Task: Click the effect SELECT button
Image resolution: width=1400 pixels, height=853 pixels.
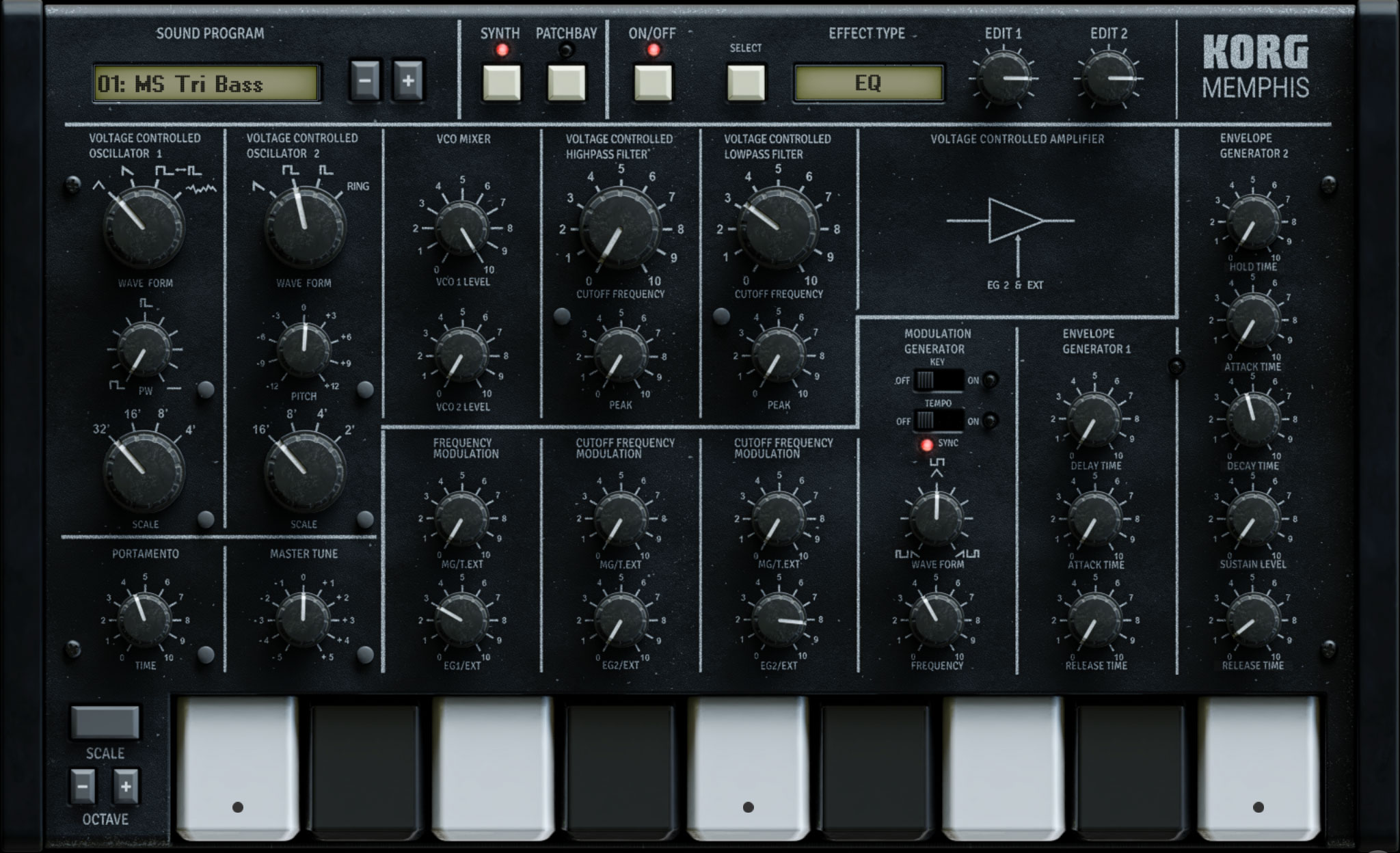Action: point(746,83)
